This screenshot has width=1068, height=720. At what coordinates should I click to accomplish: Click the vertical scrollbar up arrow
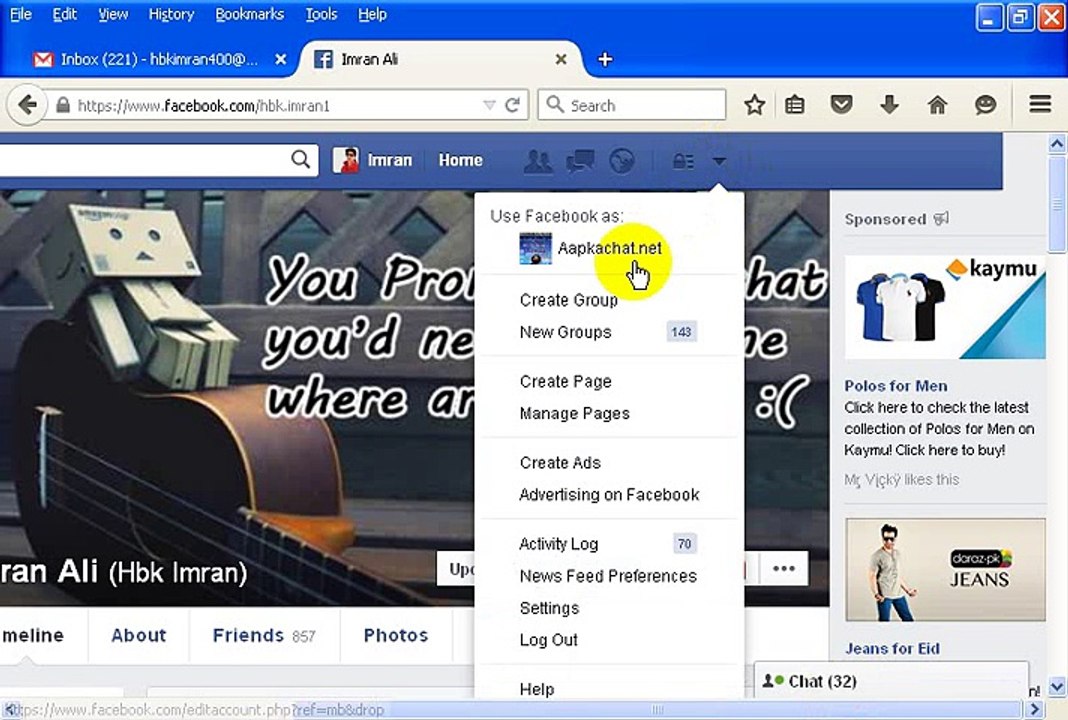coord(1056,144)
